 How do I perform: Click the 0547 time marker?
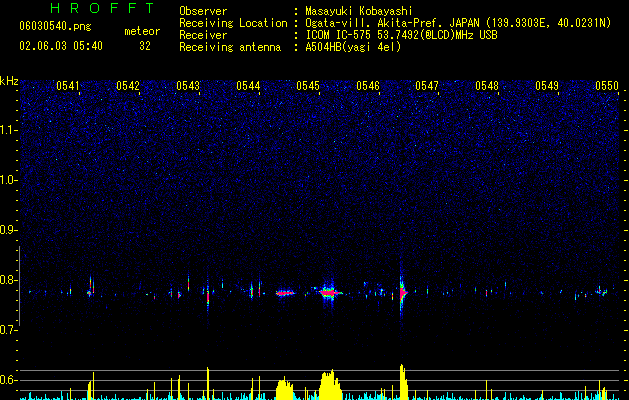pyautogui.click(x=427, y=86)
